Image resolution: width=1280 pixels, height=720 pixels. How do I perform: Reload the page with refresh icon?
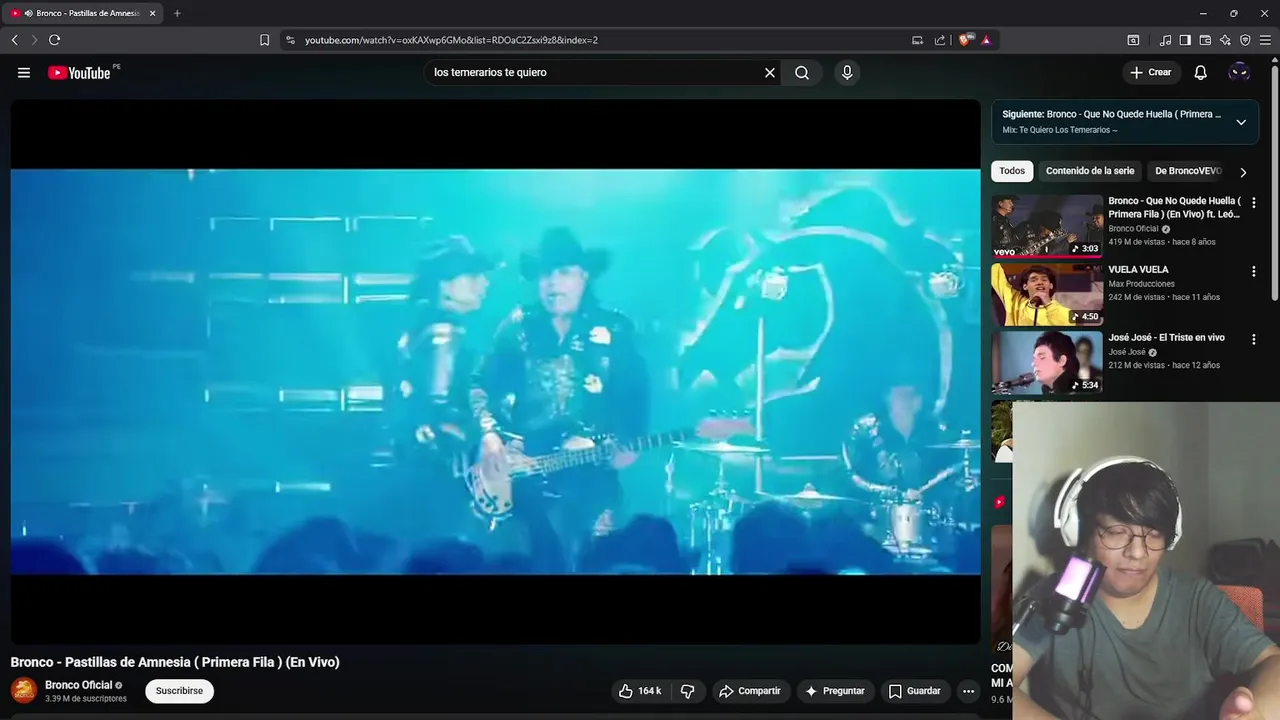(x=54, y=40)
